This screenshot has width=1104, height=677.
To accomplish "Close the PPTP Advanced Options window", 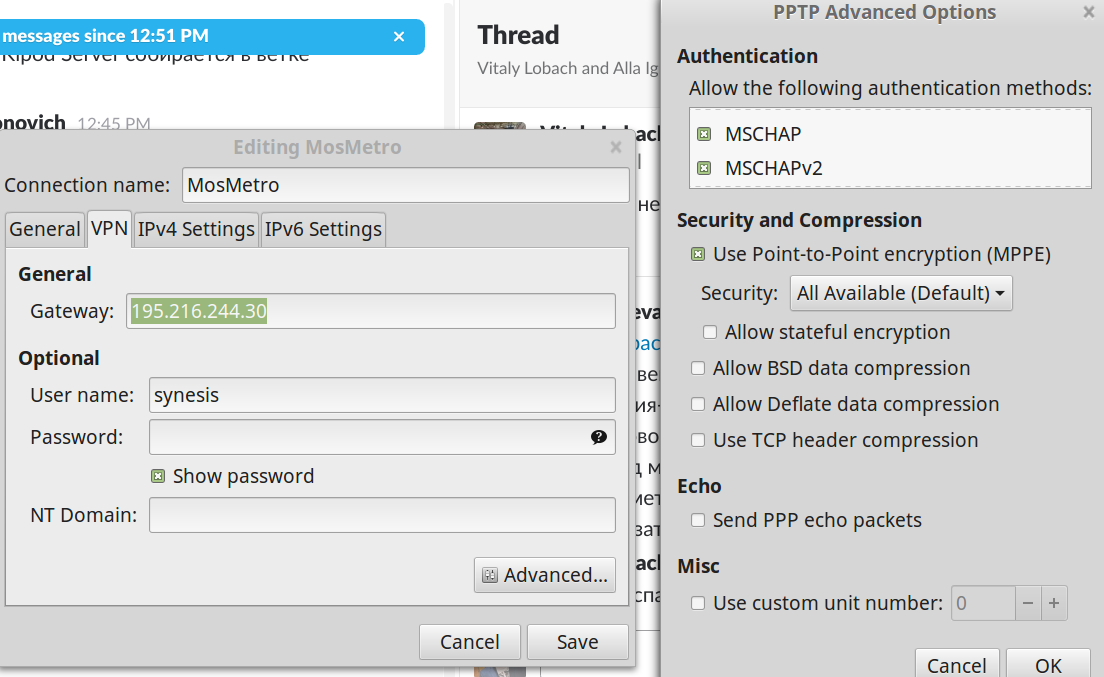I will [x=1089, y=12].
